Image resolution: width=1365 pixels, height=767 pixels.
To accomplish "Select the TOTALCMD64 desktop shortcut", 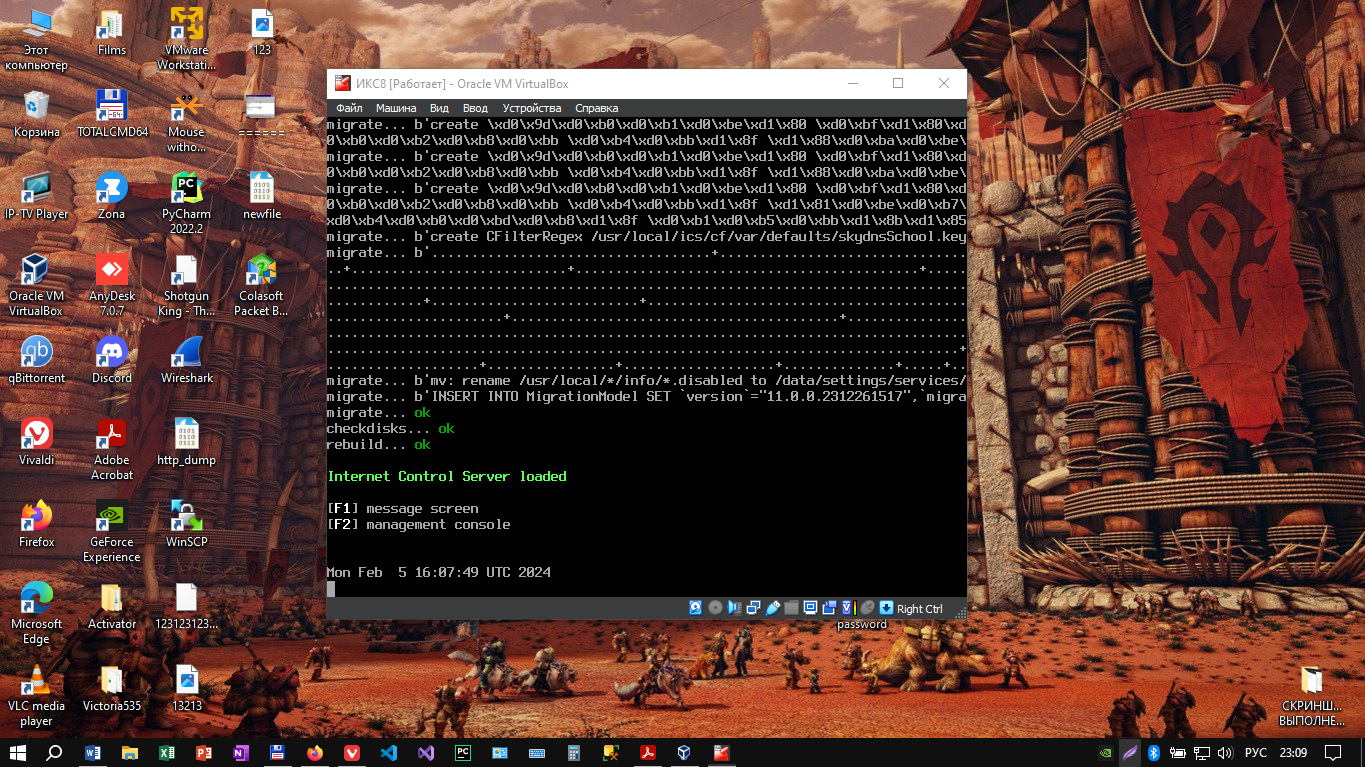I will 112,114.
